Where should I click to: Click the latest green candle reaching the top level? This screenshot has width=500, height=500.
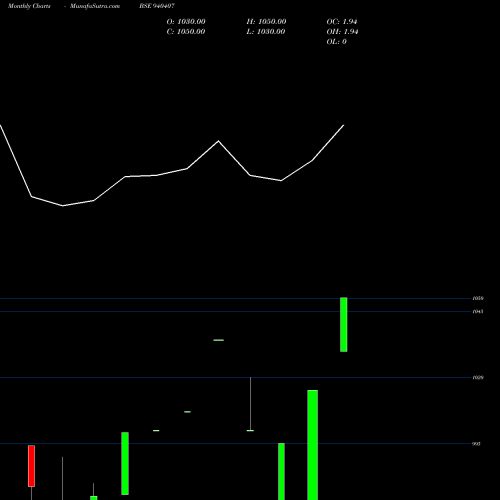click(344, 325)
